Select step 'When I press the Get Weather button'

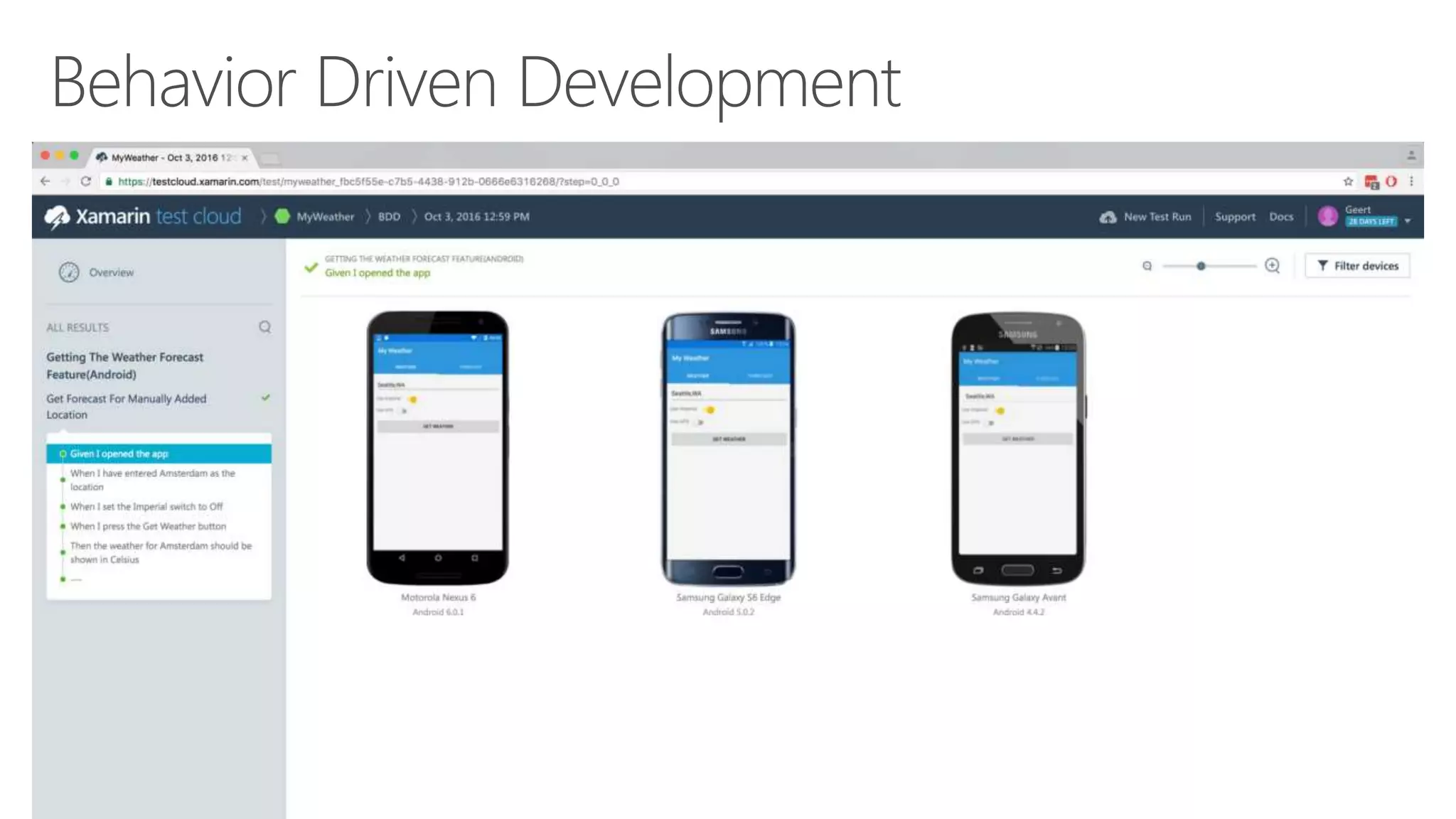click(x=148, y=526)
